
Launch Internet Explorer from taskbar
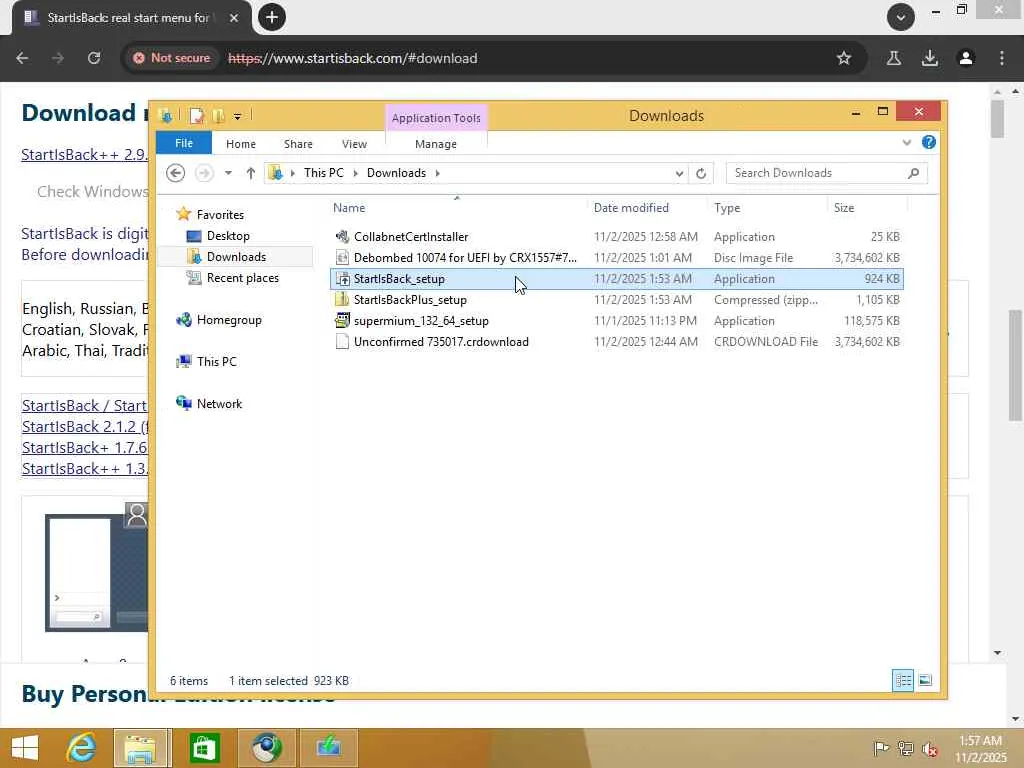click(x=82, y=748)
